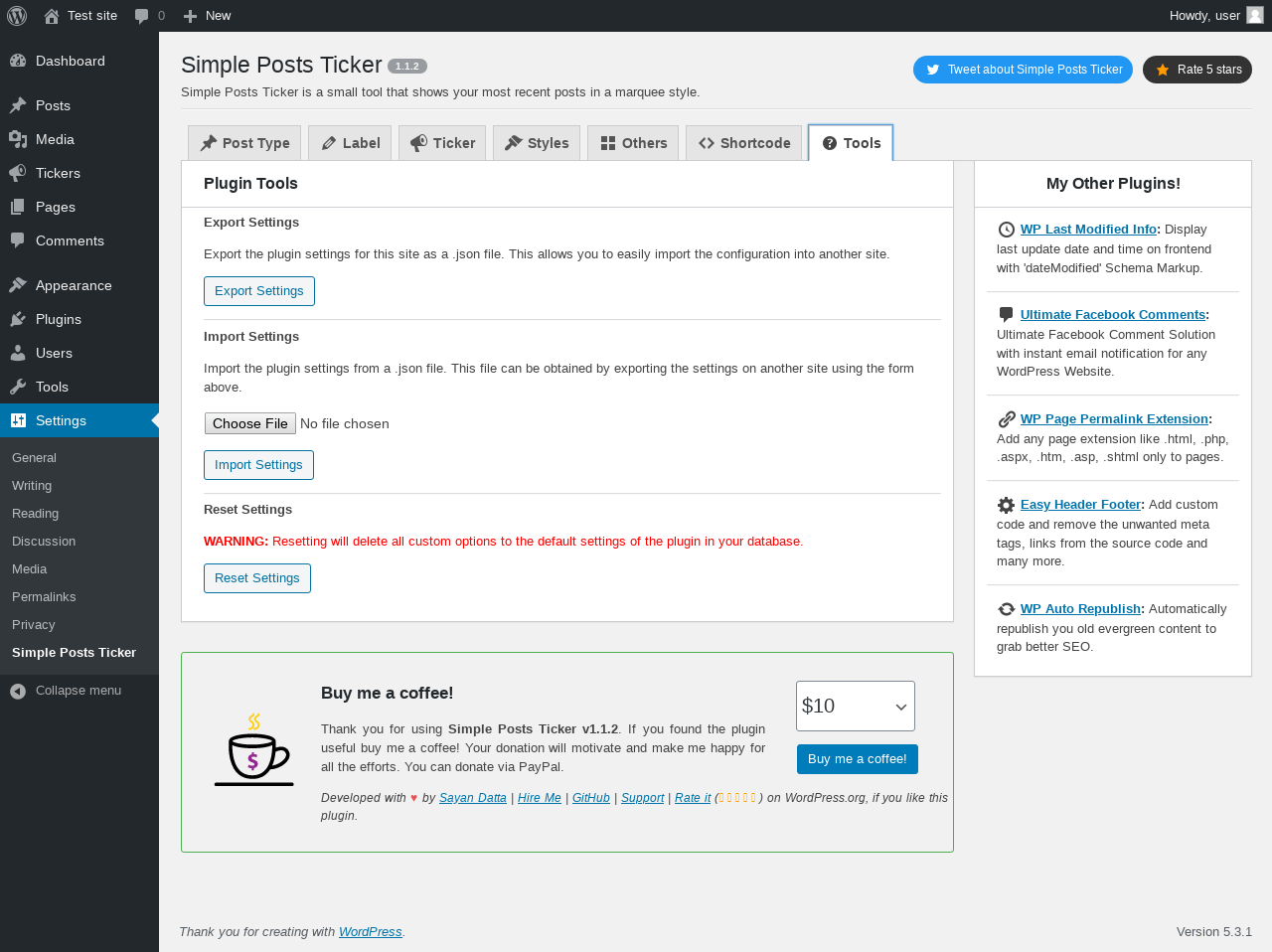Open the Sayan Datta developer link

pos(473,798)
